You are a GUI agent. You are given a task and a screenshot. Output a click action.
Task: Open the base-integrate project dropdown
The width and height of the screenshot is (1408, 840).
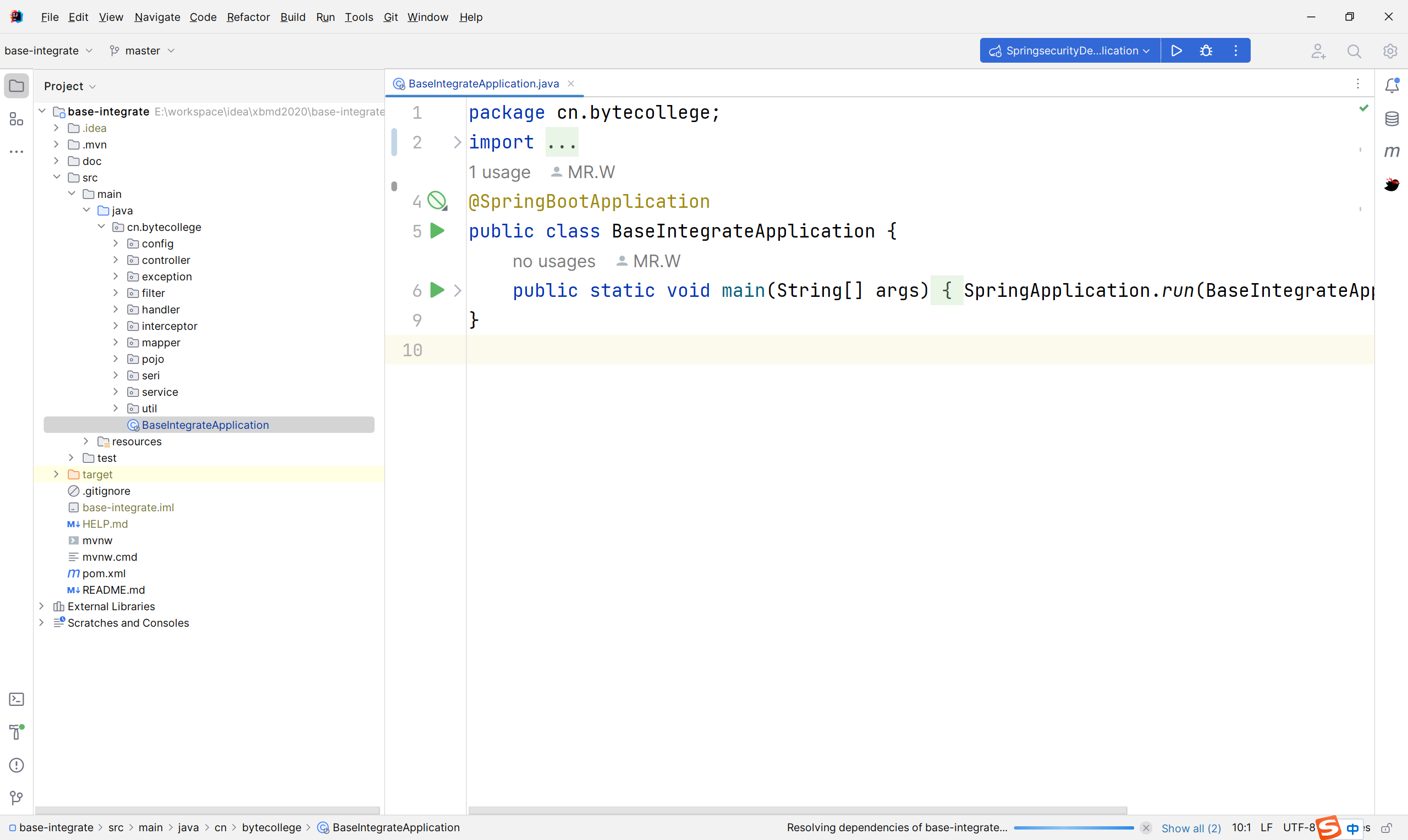click(x=49, y=51)
